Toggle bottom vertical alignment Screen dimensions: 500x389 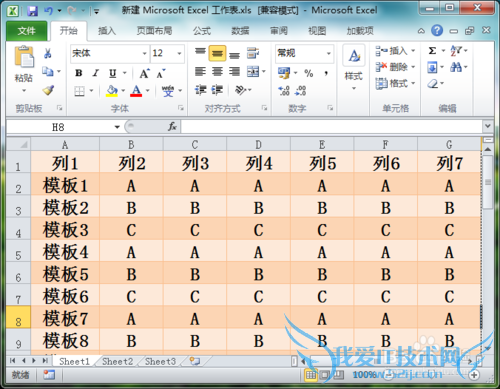point(234,54)
